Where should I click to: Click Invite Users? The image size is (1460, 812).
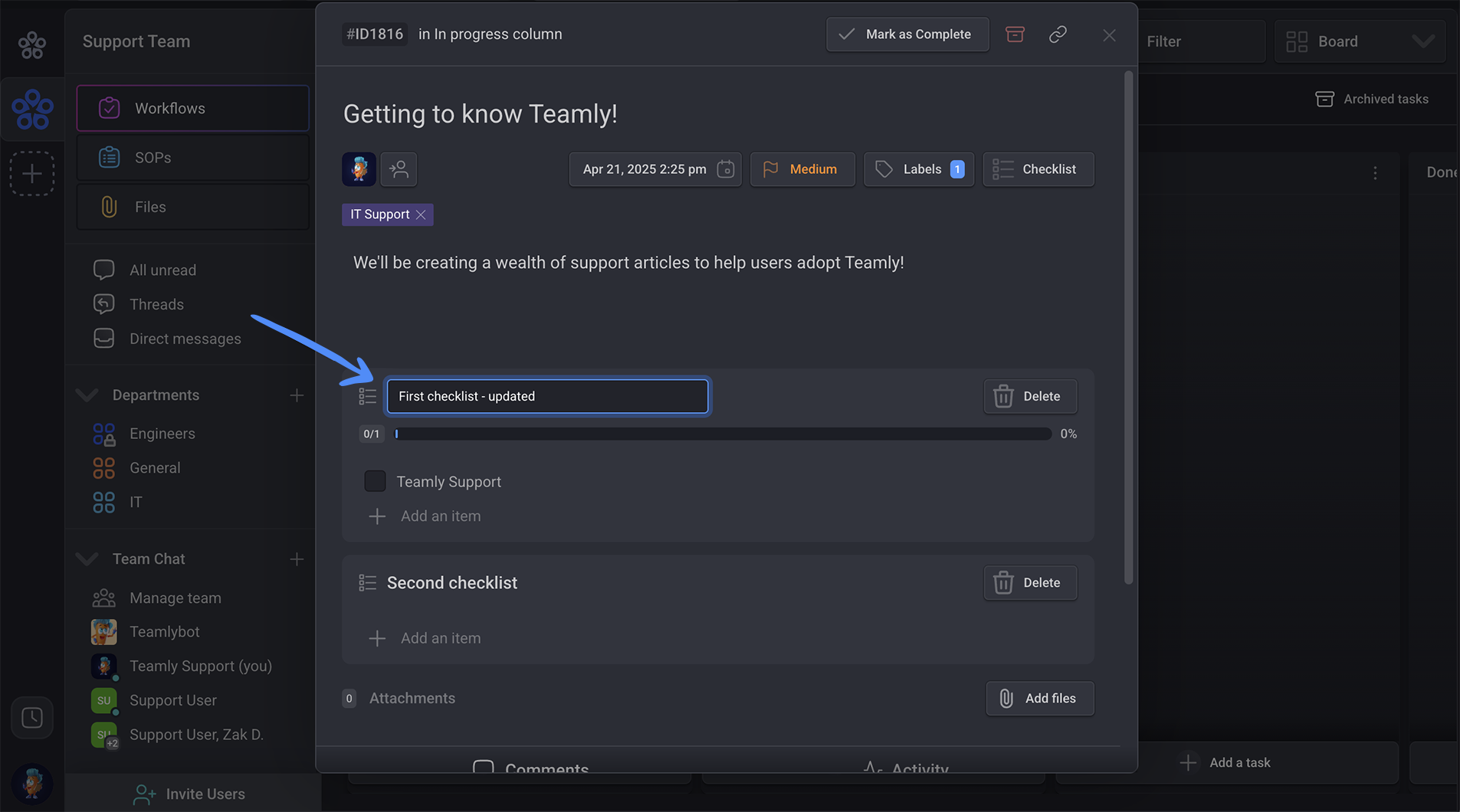(x=189, y=794)
